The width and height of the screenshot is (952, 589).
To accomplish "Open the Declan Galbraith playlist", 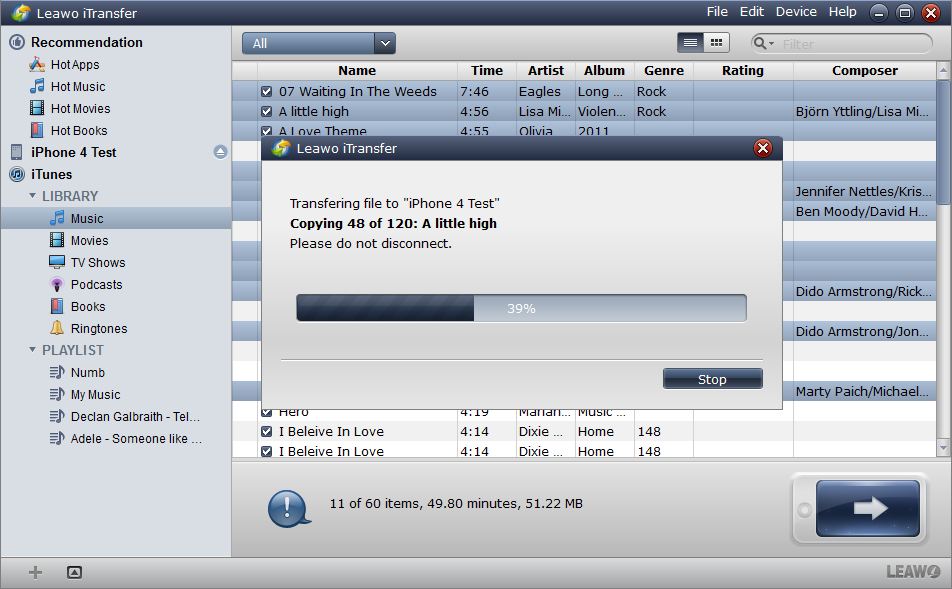I will coord(135,417).
